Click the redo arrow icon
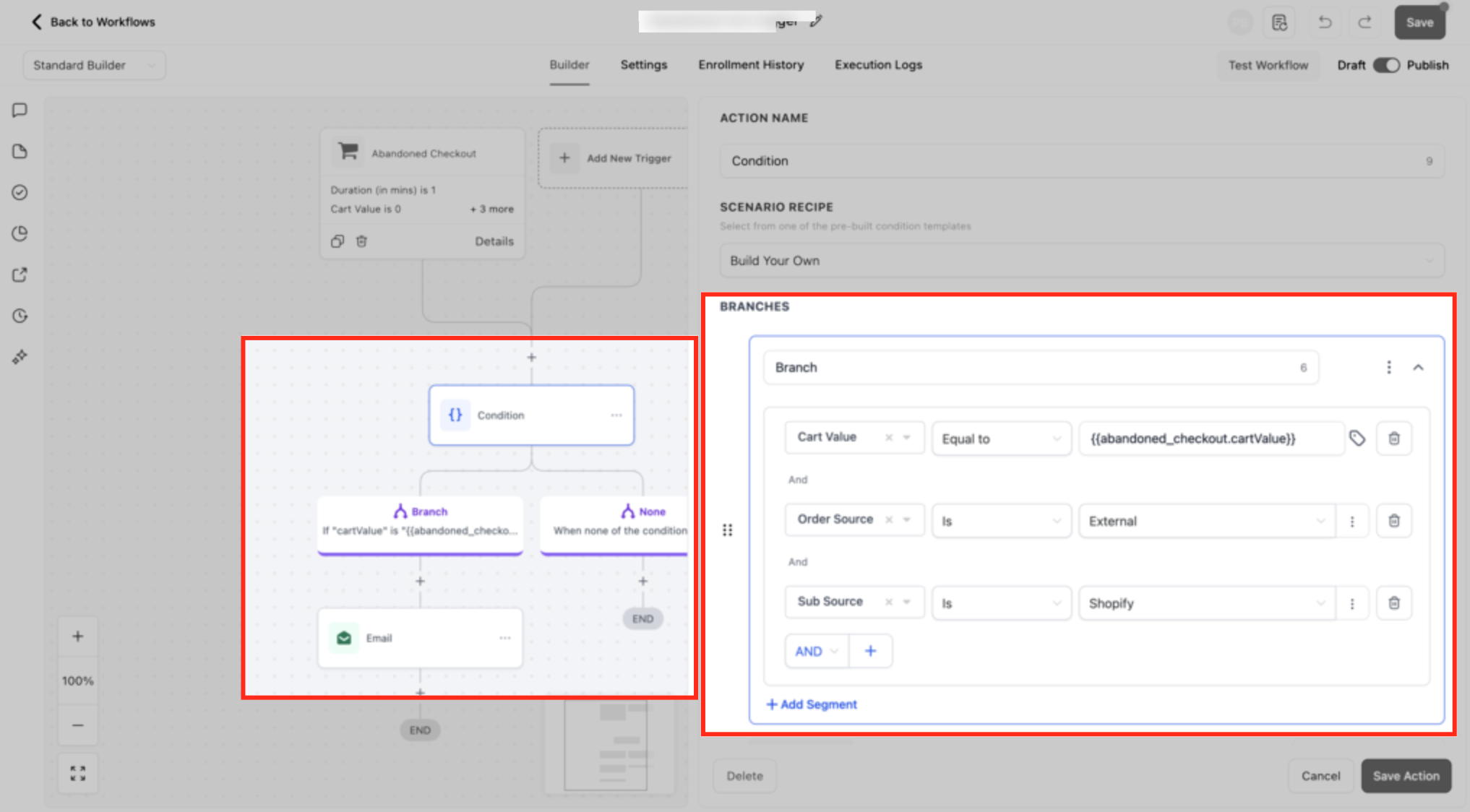The width and height of the screenshot is (1470, 812). [x=1364, y=22]
